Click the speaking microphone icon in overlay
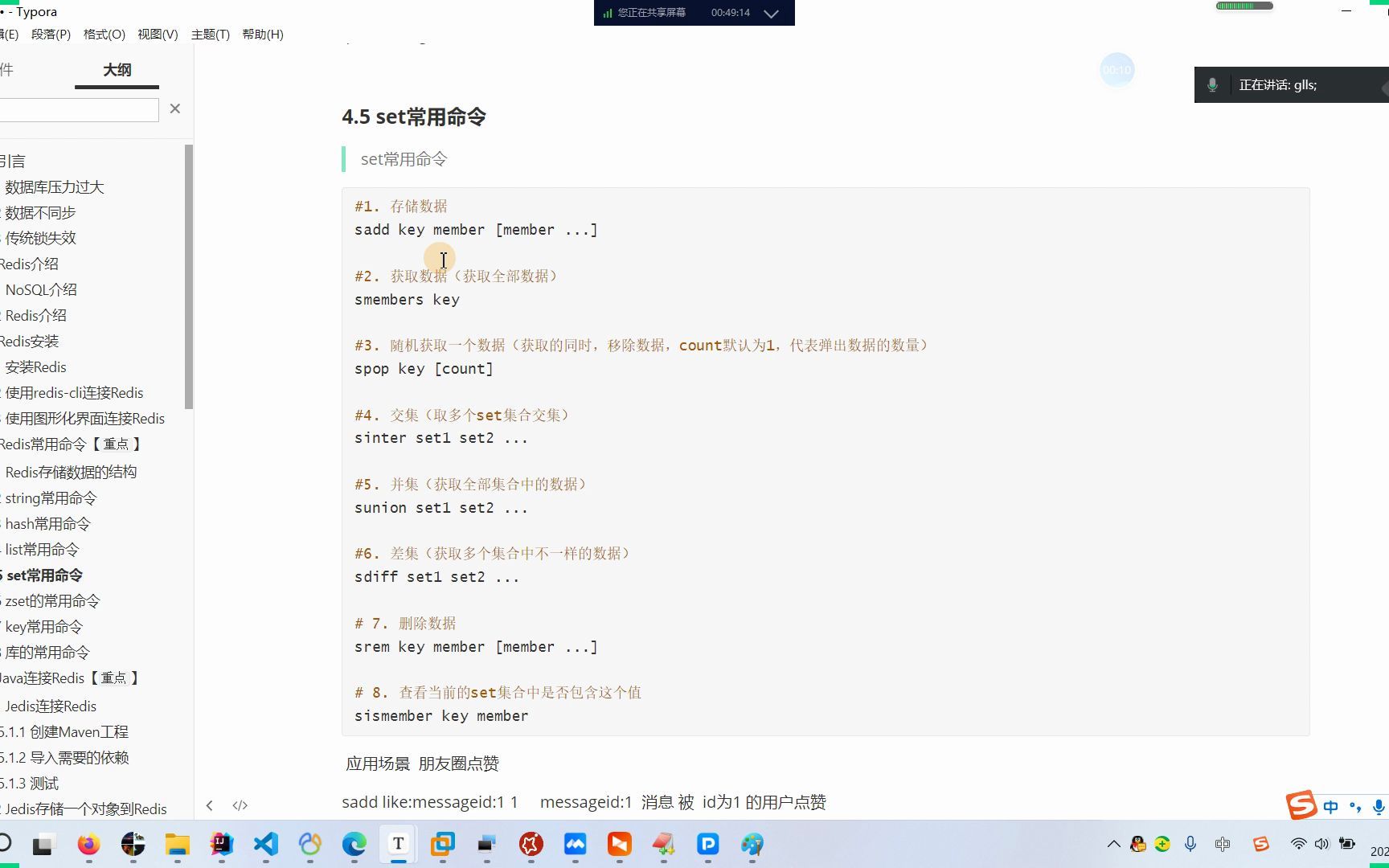The height and width of the screenshot is (868, 1389). tap(1212, 85)
